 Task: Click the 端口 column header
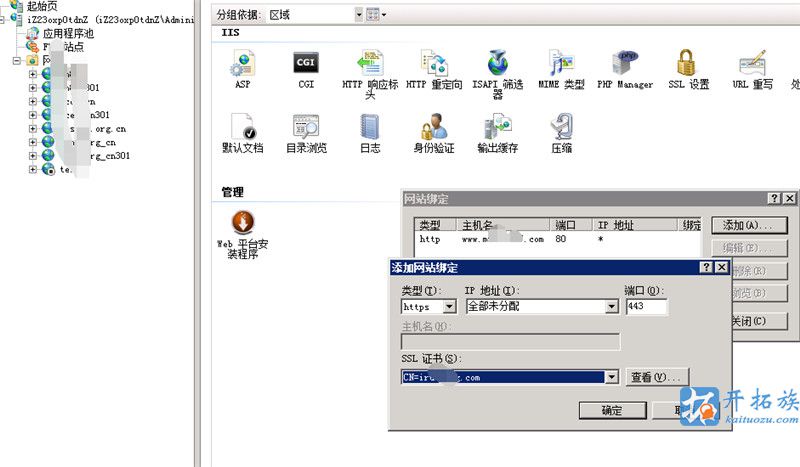point(571,225)
